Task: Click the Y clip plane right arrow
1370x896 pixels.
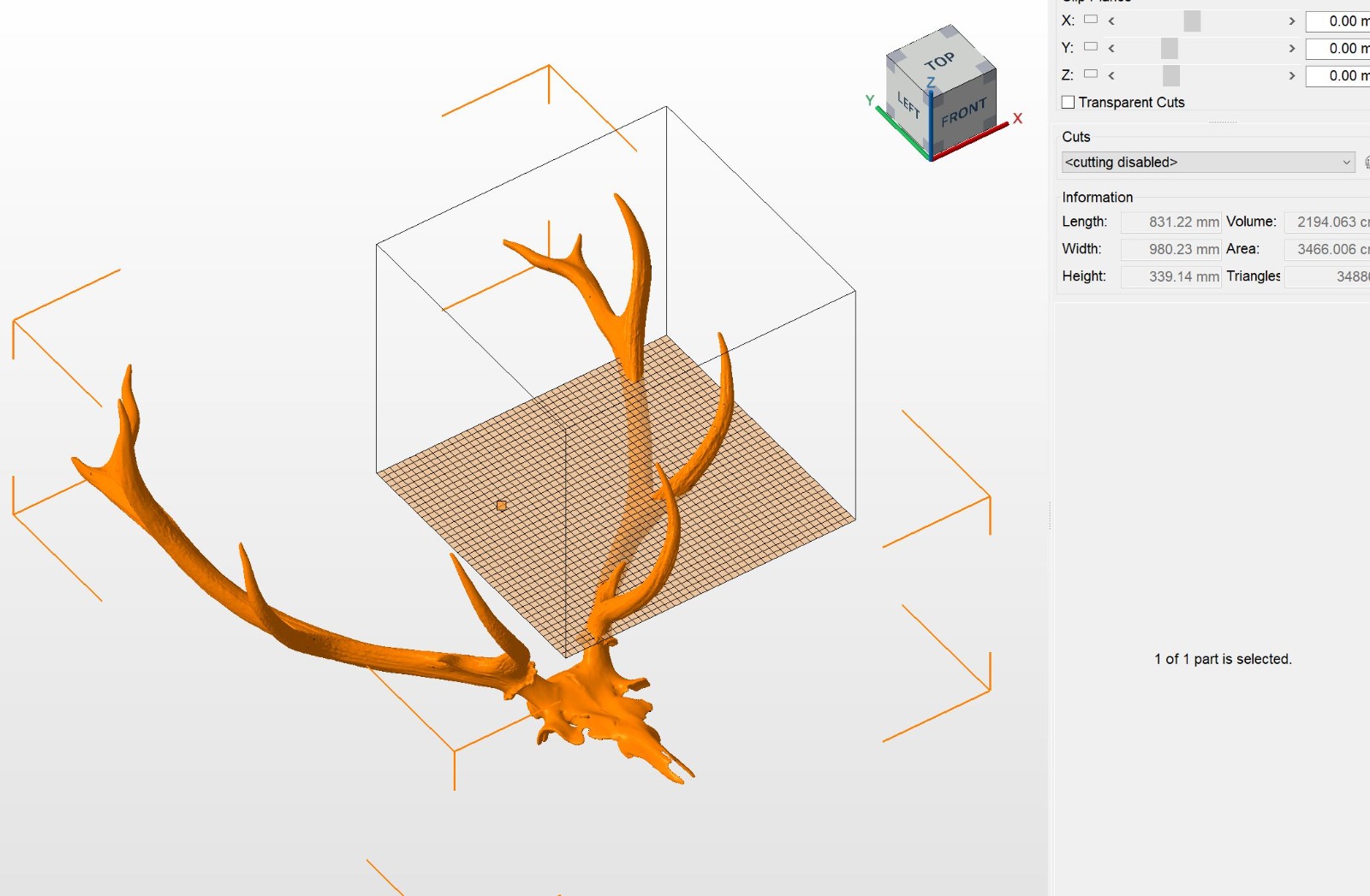Action: point(1292,48)
